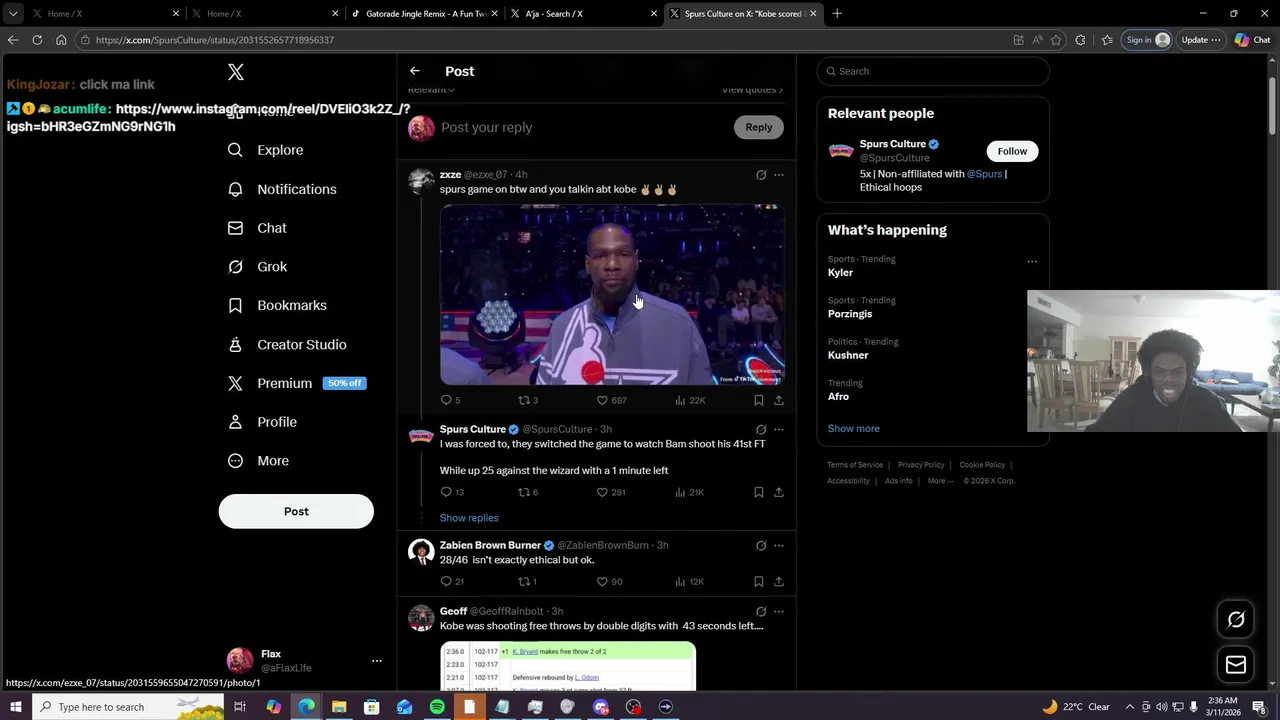Open Terms of Service link
Image resolution: width=1280 pixels, height=720 pixels.
click(855, 465)
